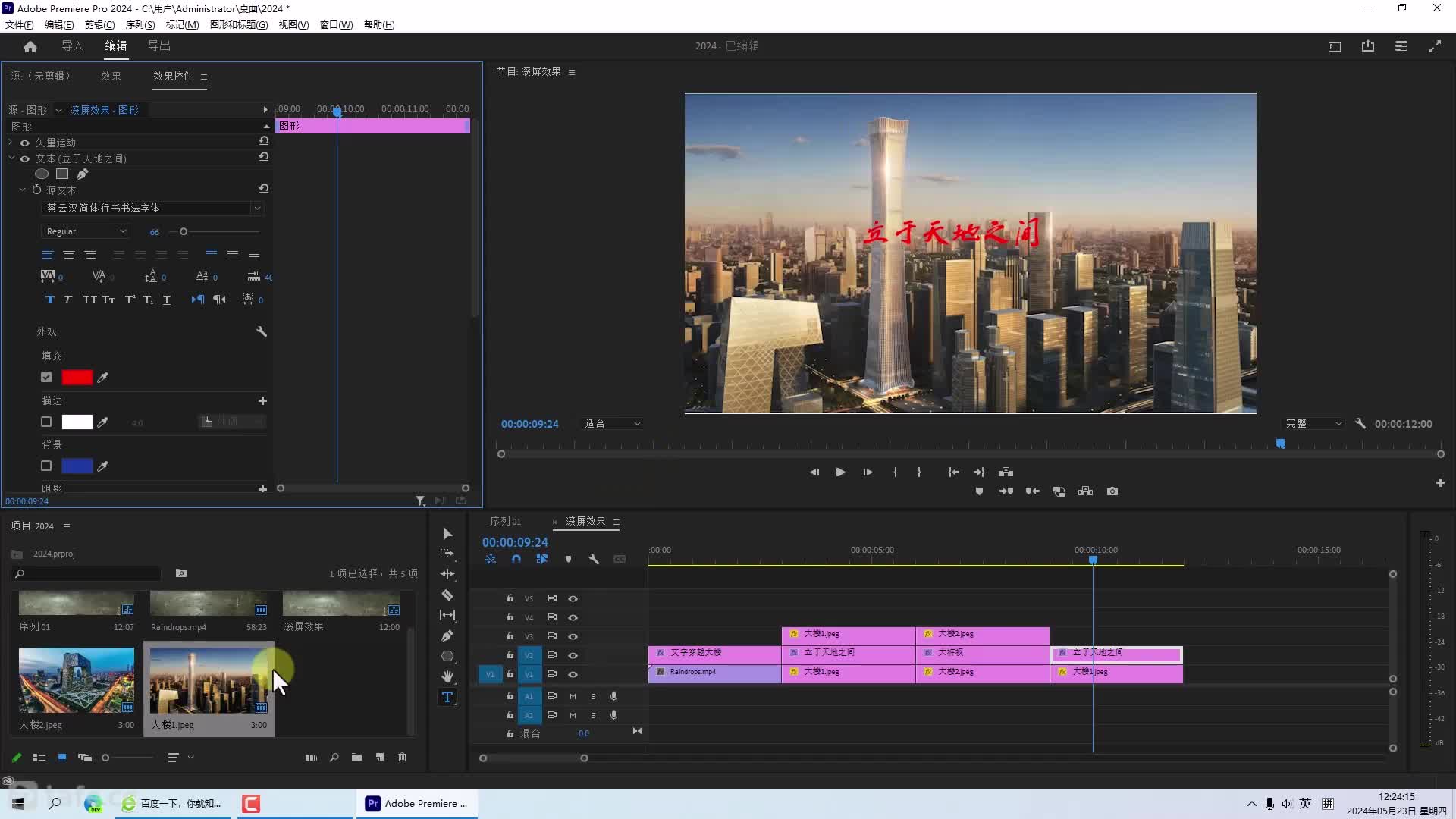Viewport: 1456px width, 819px height.
Task: Solo audio track A2
Action: [593, 715]
